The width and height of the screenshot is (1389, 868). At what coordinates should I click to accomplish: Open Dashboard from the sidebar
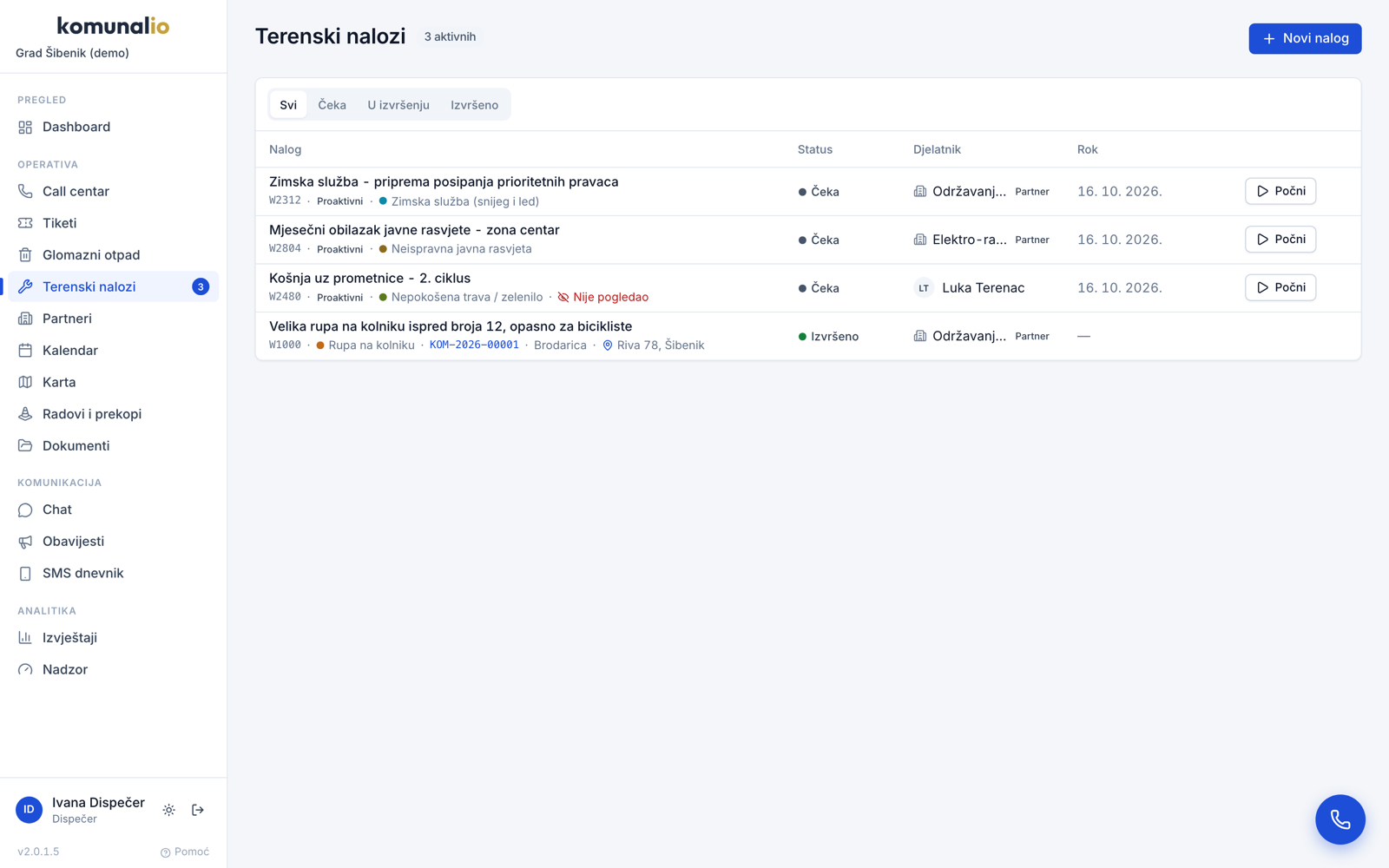coord(113,127)
